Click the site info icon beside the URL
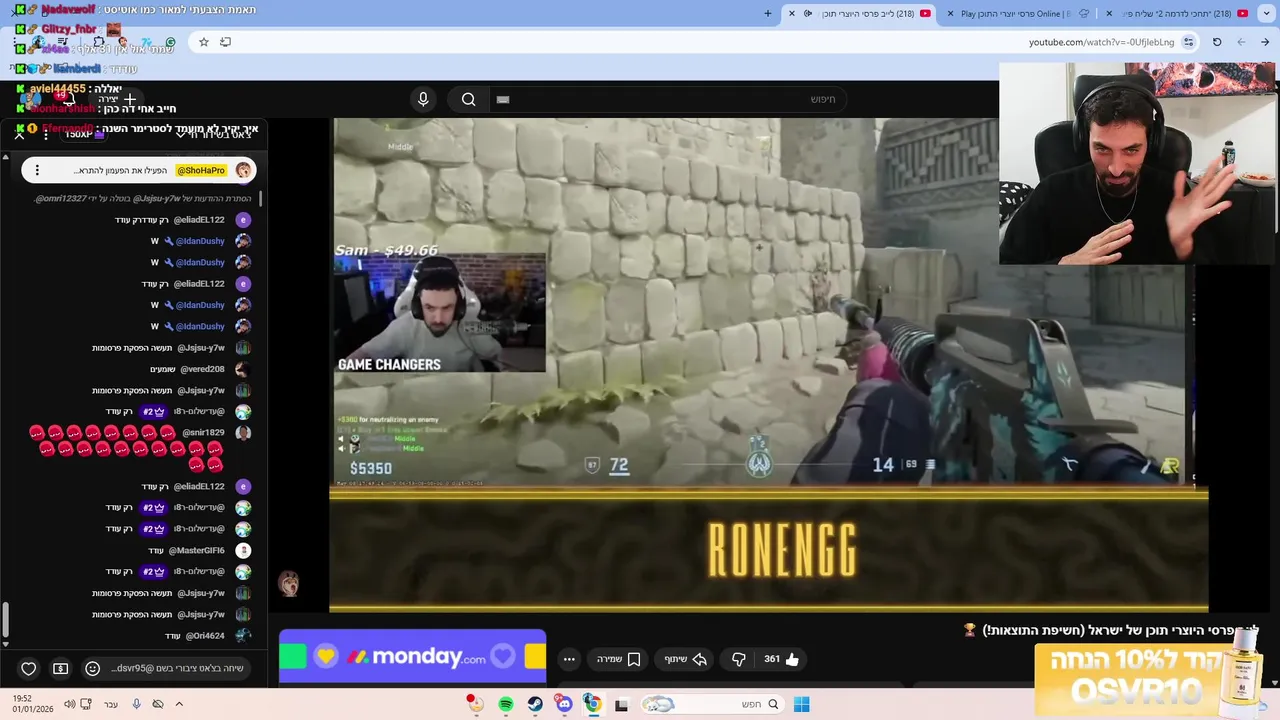1280x720 pixels. click(x=1188, y=42)
